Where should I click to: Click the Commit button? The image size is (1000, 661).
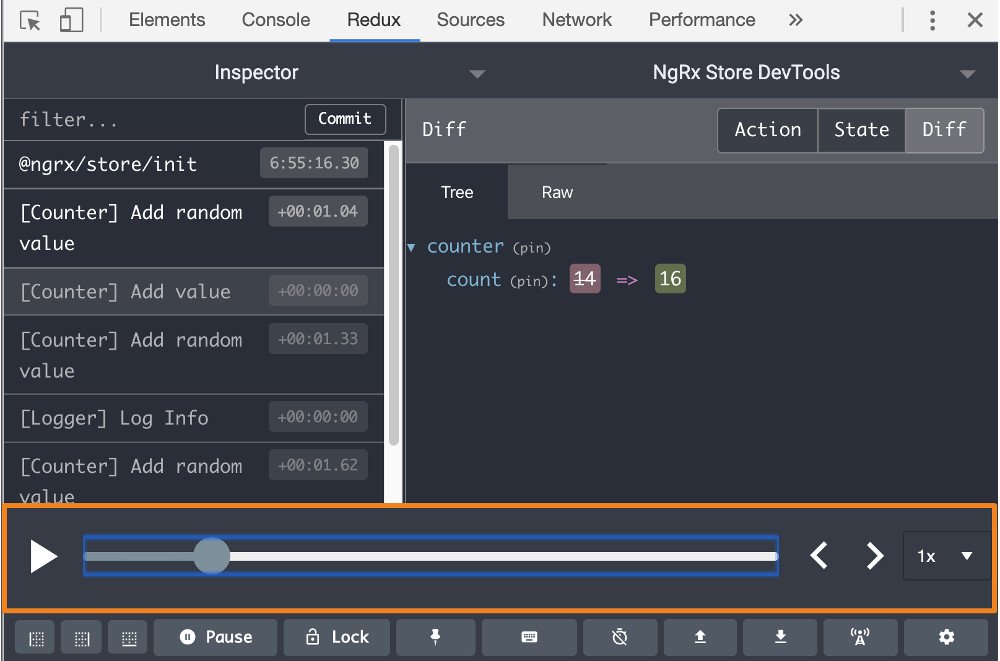point(345,119)
